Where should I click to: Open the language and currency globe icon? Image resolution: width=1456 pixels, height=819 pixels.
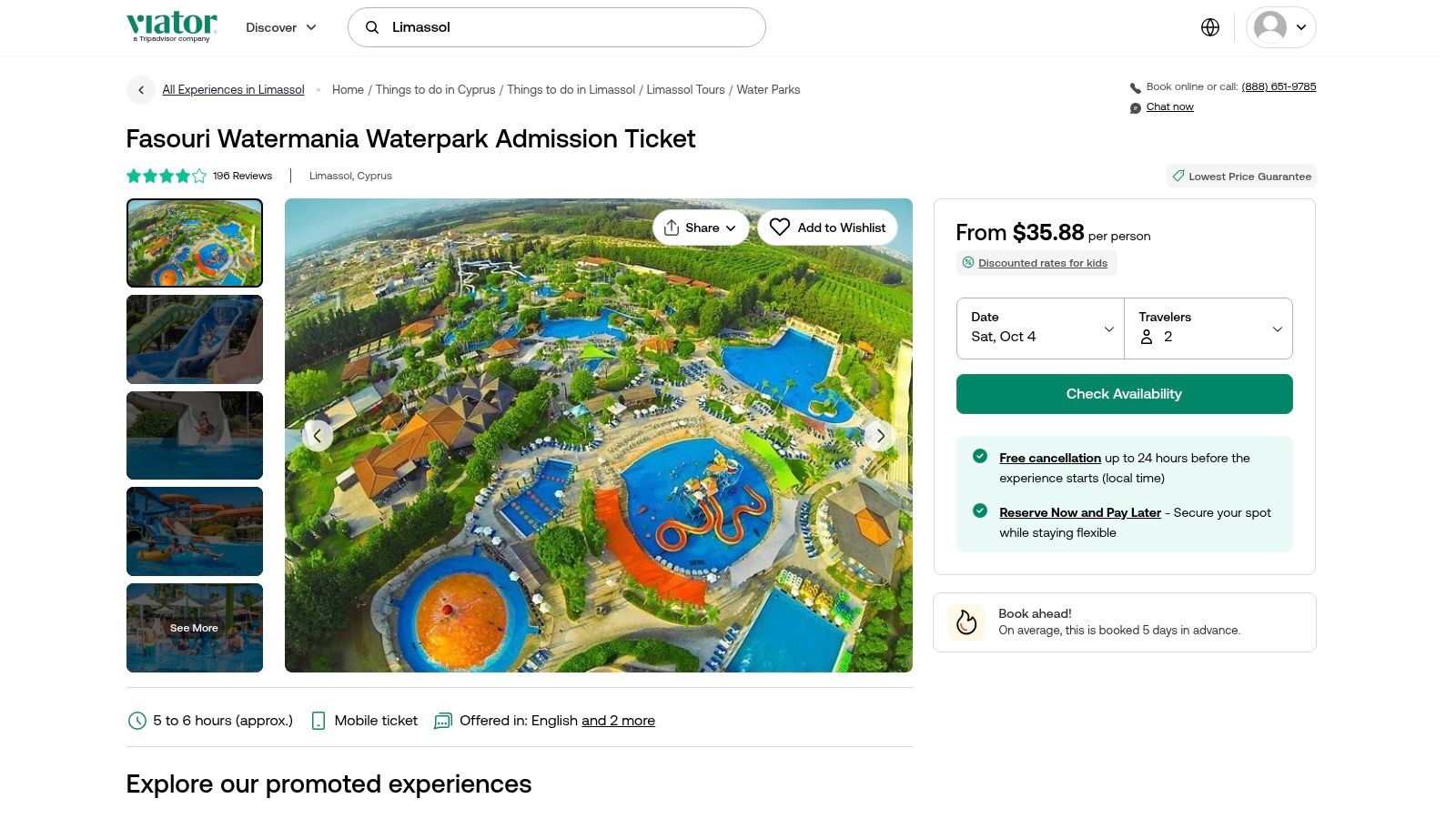coord(1209,27)
